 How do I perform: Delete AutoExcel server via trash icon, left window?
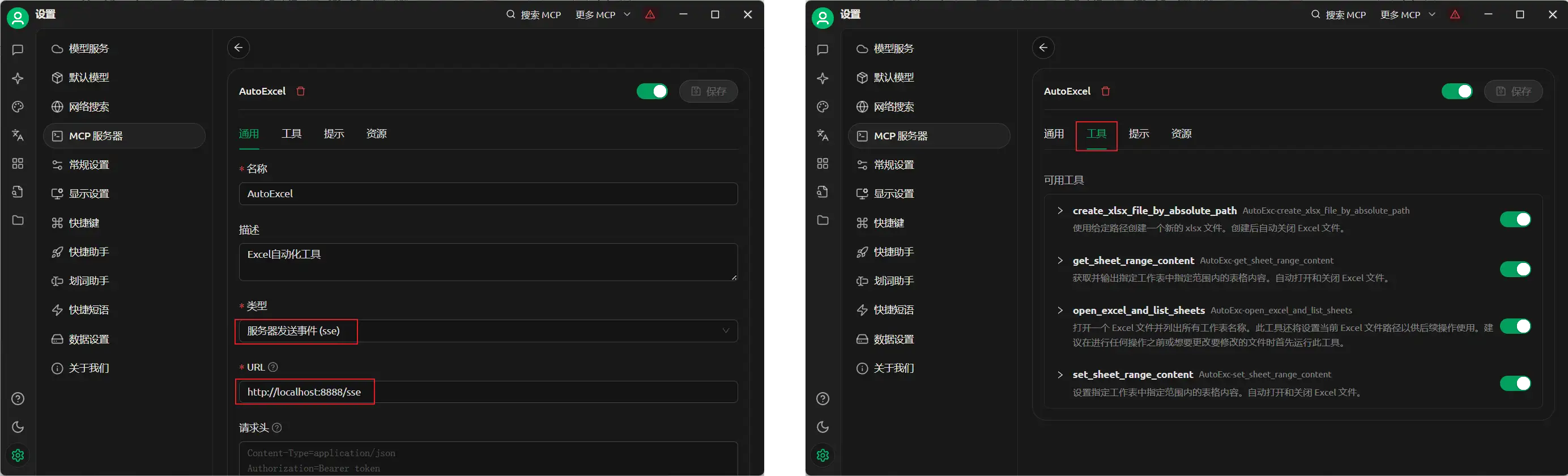(301, 91)
